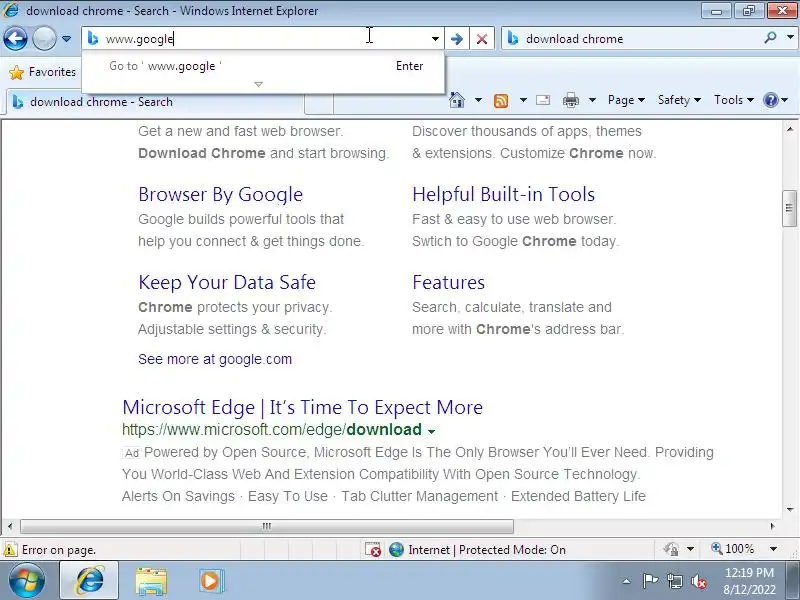The height and width of the screenshot is (600, 800).
Task: Click the vertical scrollbar thumb
Action: pos(789,208)
